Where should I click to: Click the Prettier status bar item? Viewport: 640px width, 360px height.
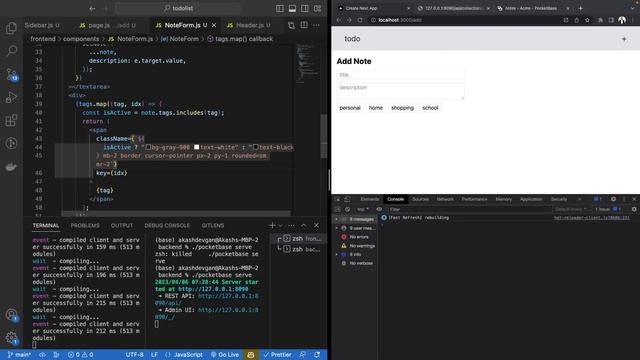tap(277, 355)
